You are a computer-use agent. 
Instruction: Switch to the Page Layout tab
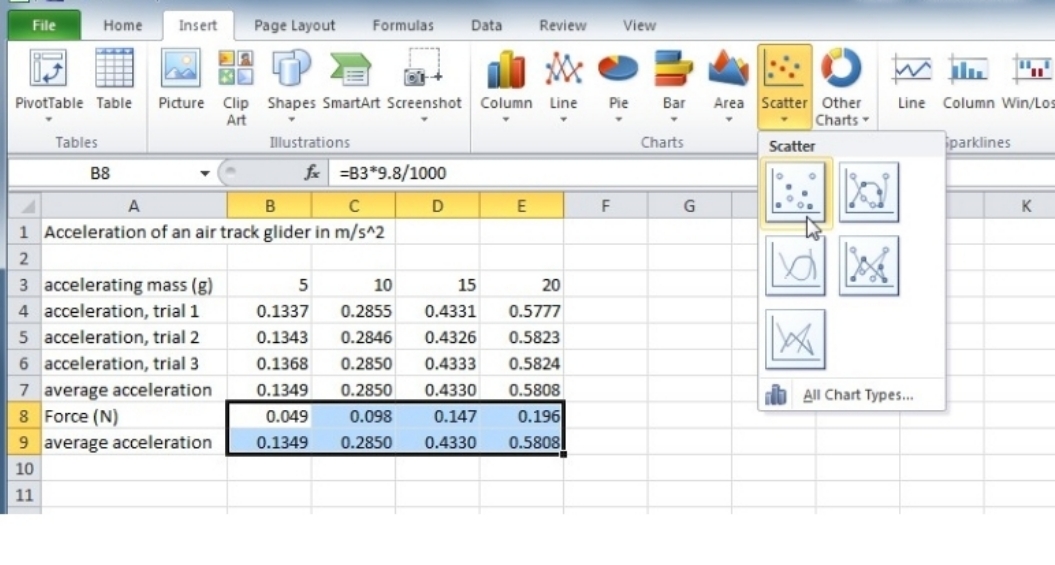294,26
